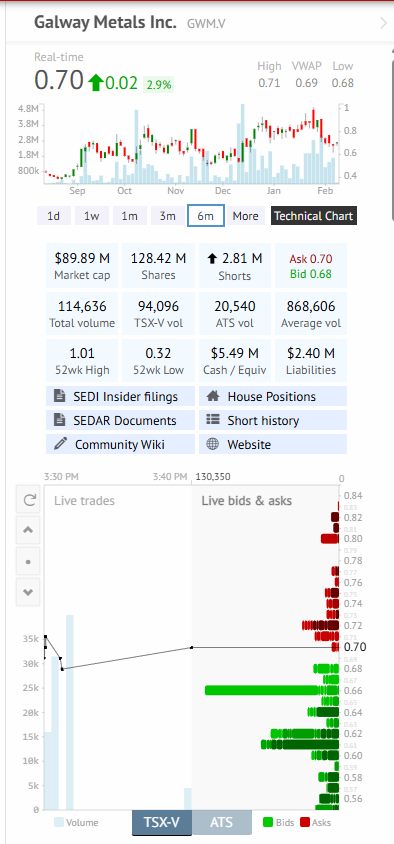Click the pencil icon beside Community Wiki
Viewport: 394px width, 844px height.
point(60,444)
